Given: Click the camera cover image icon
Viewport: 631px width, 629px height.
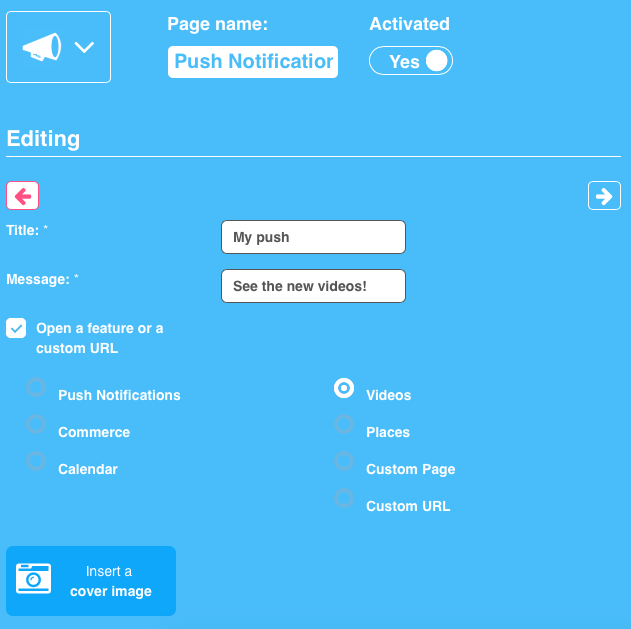Looking at the screenshot, I should pos(33,580).
